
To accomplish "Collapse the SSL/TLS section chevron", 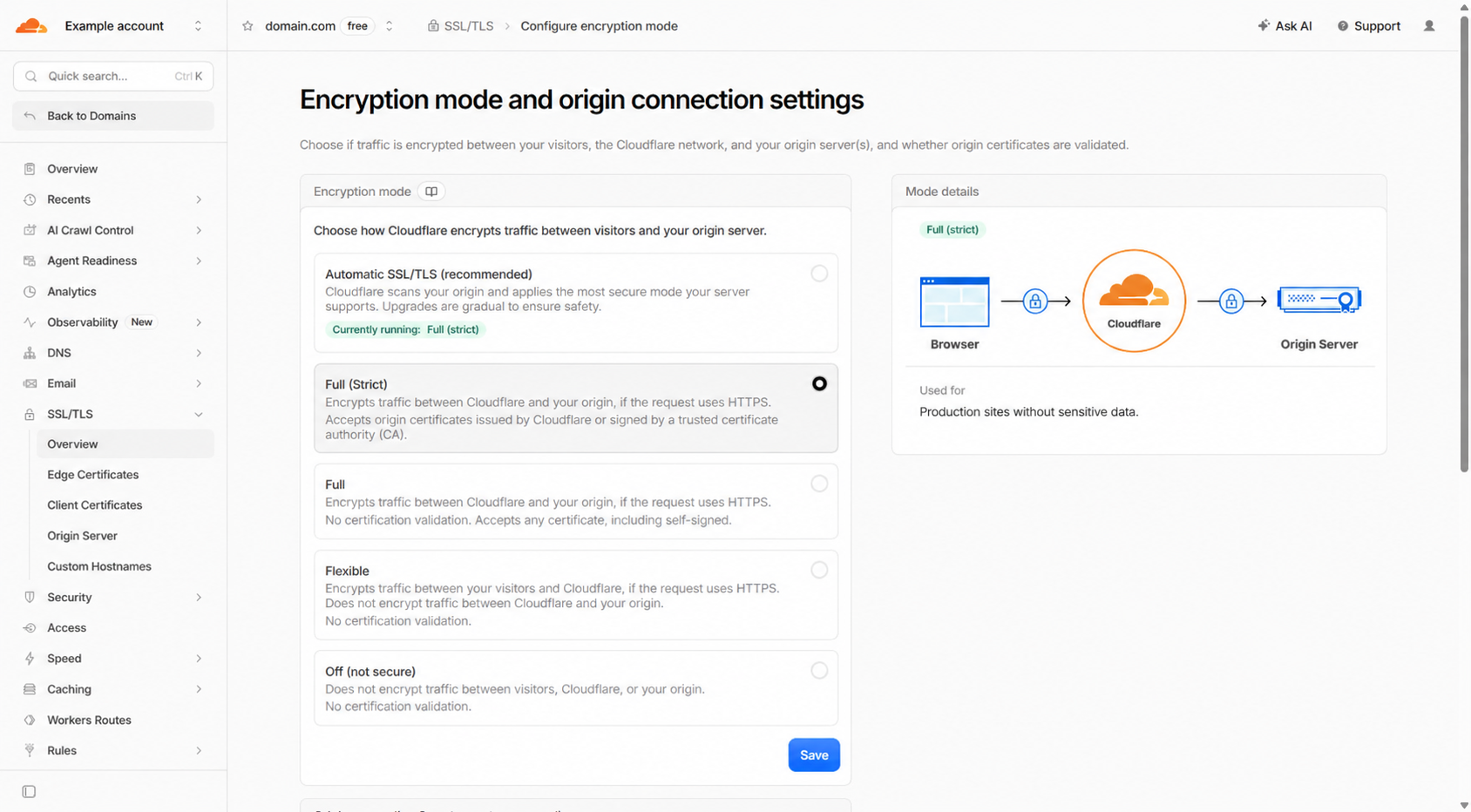I will (199, 414).
